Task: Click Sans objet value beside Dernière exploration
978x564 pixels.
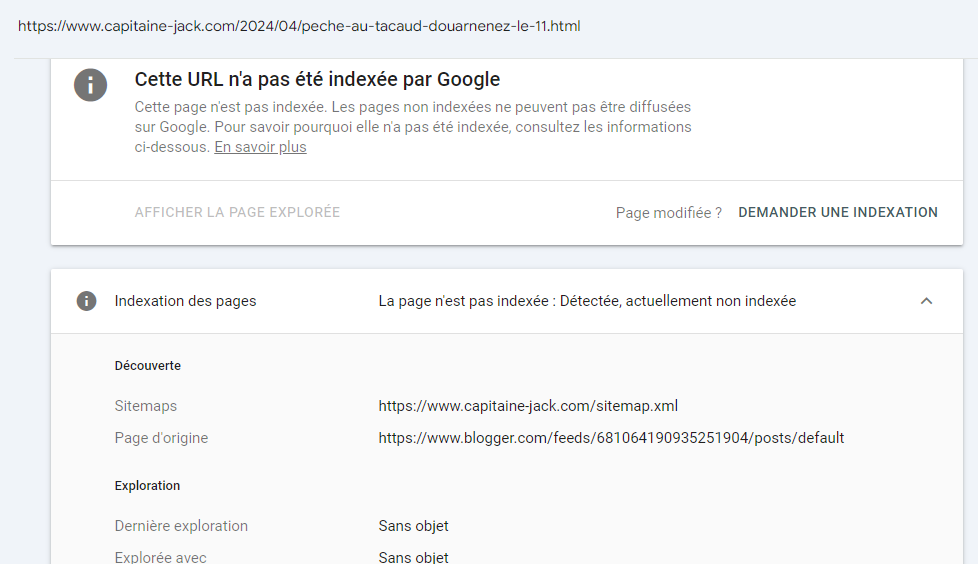Action: pos(413,526)
